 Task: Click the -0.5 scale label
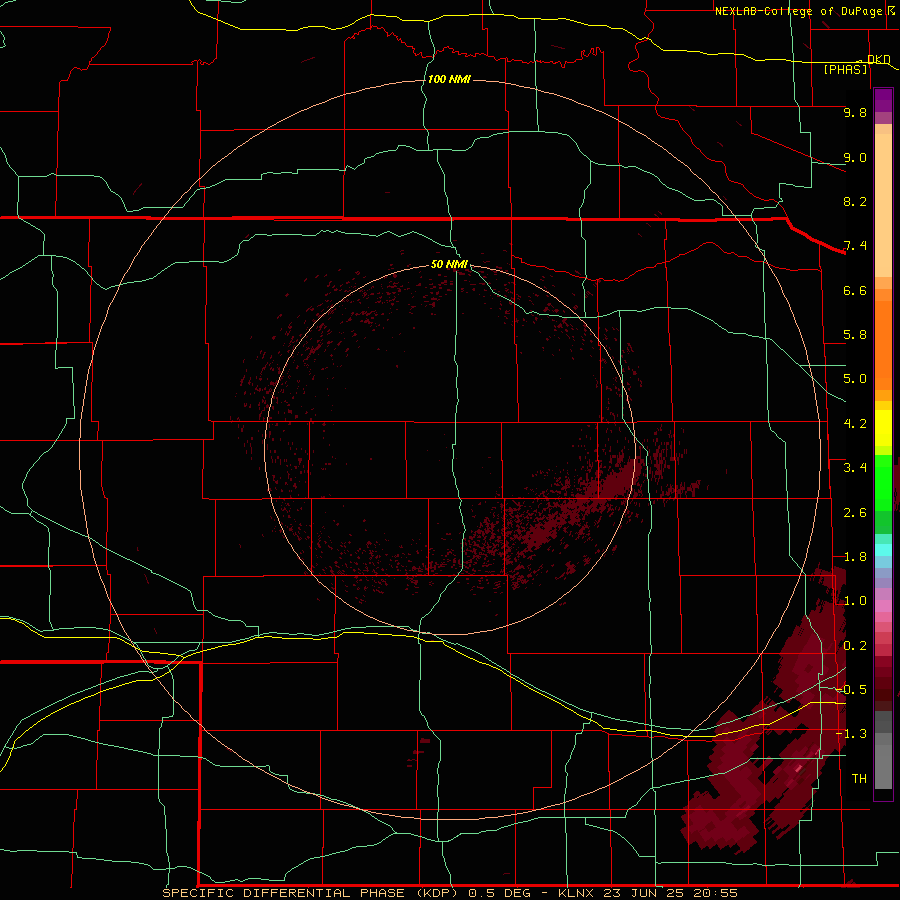pyautogui.click(x=851, y=690)
